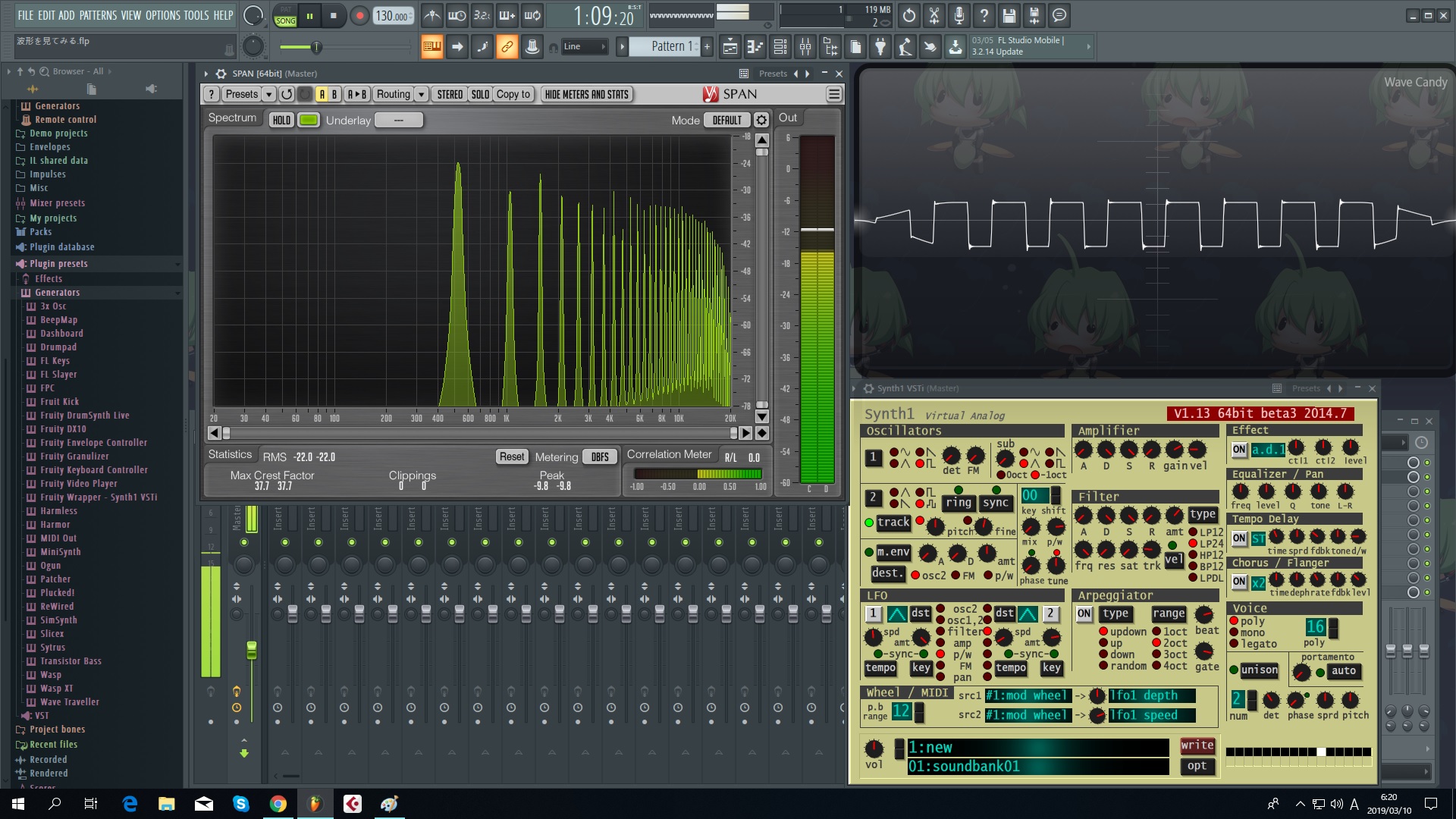1456x819 pixels.
Task: Toggle Synth1 ring modulation button
Action: coord(958,503)
